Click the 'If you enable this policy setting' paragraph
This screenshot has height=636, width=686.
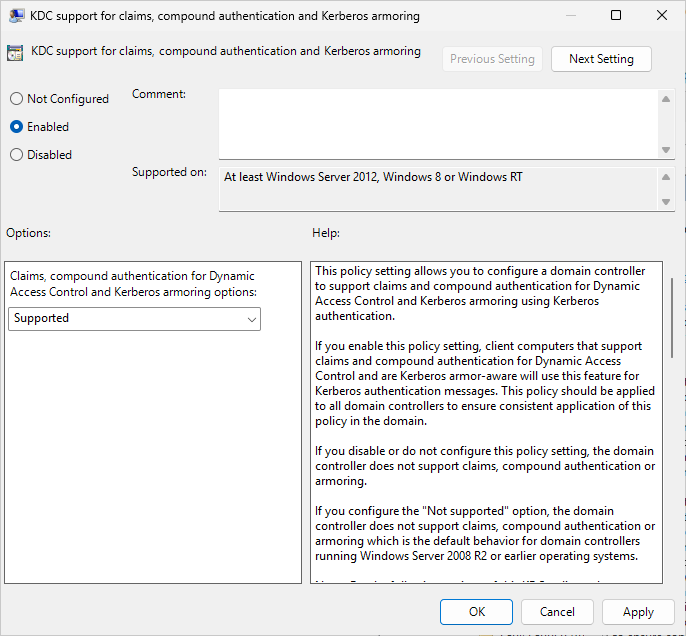(485, 383)
